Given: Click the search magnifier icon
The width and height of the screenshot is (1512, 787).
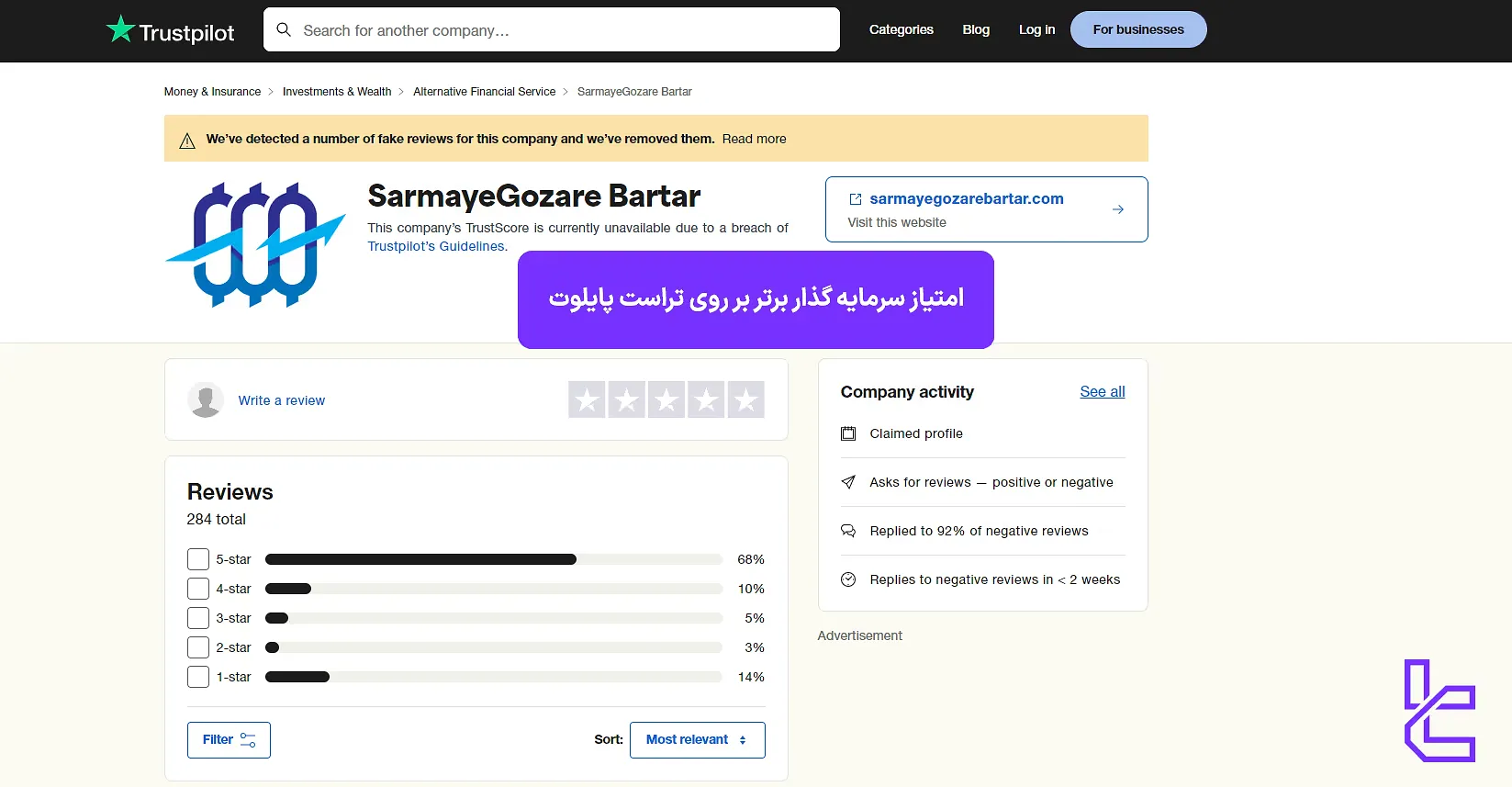Looking at the screenshot, I should click(285, 30).
